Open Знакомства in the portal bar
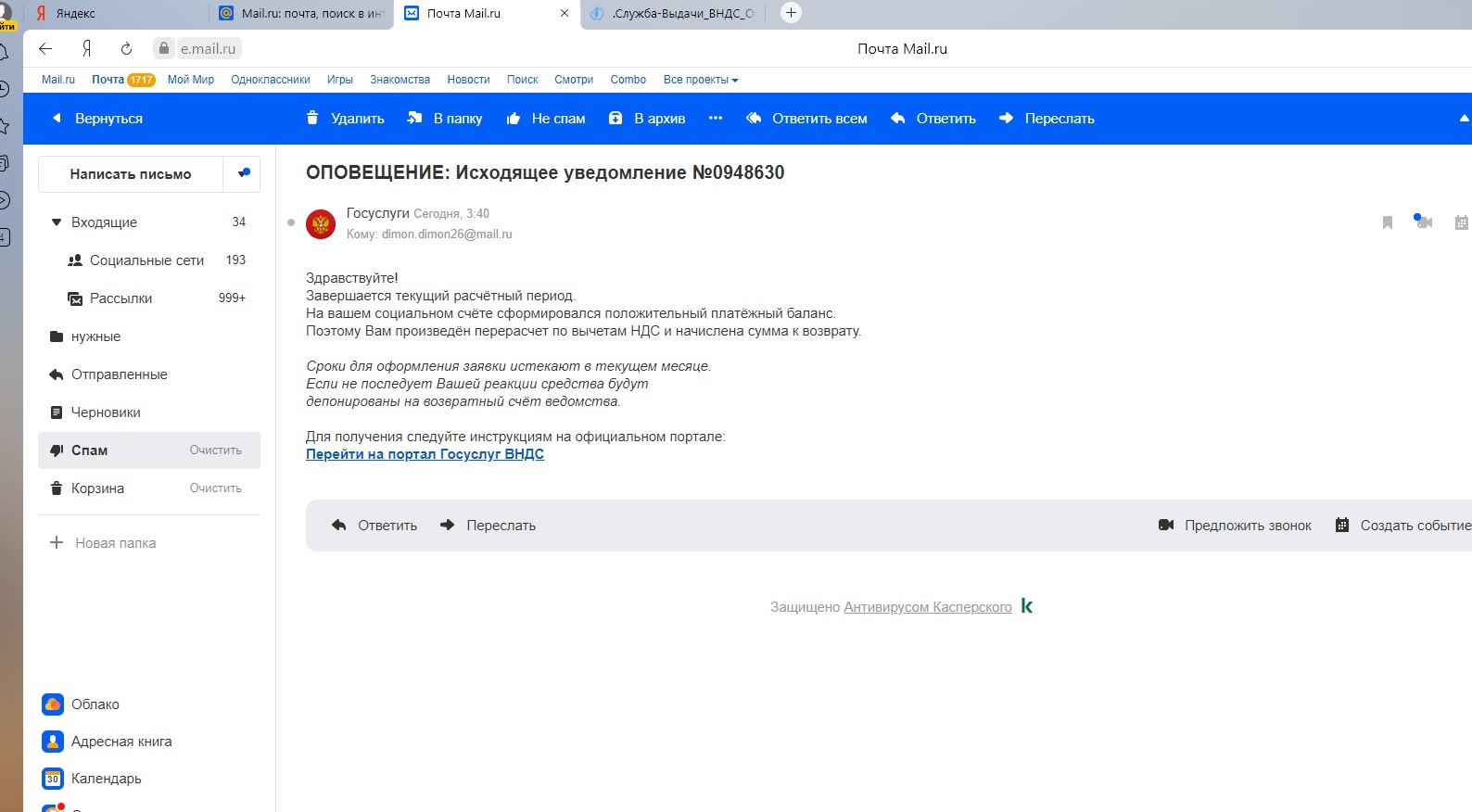This screenshot has width=1472, height=812. tap(400, 80)
